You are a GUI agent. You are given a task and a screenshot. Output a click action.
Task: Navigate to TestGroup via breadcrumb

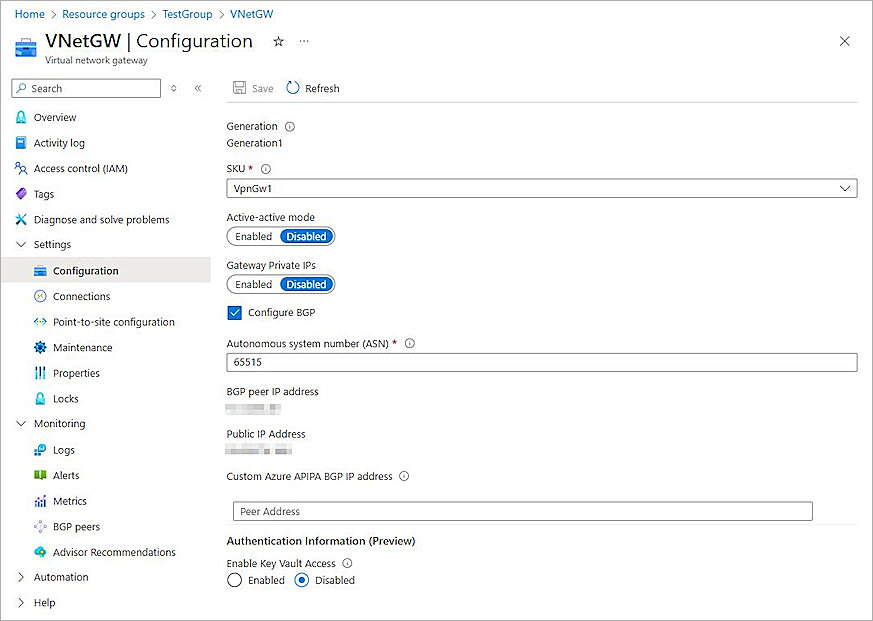[187, 13]
